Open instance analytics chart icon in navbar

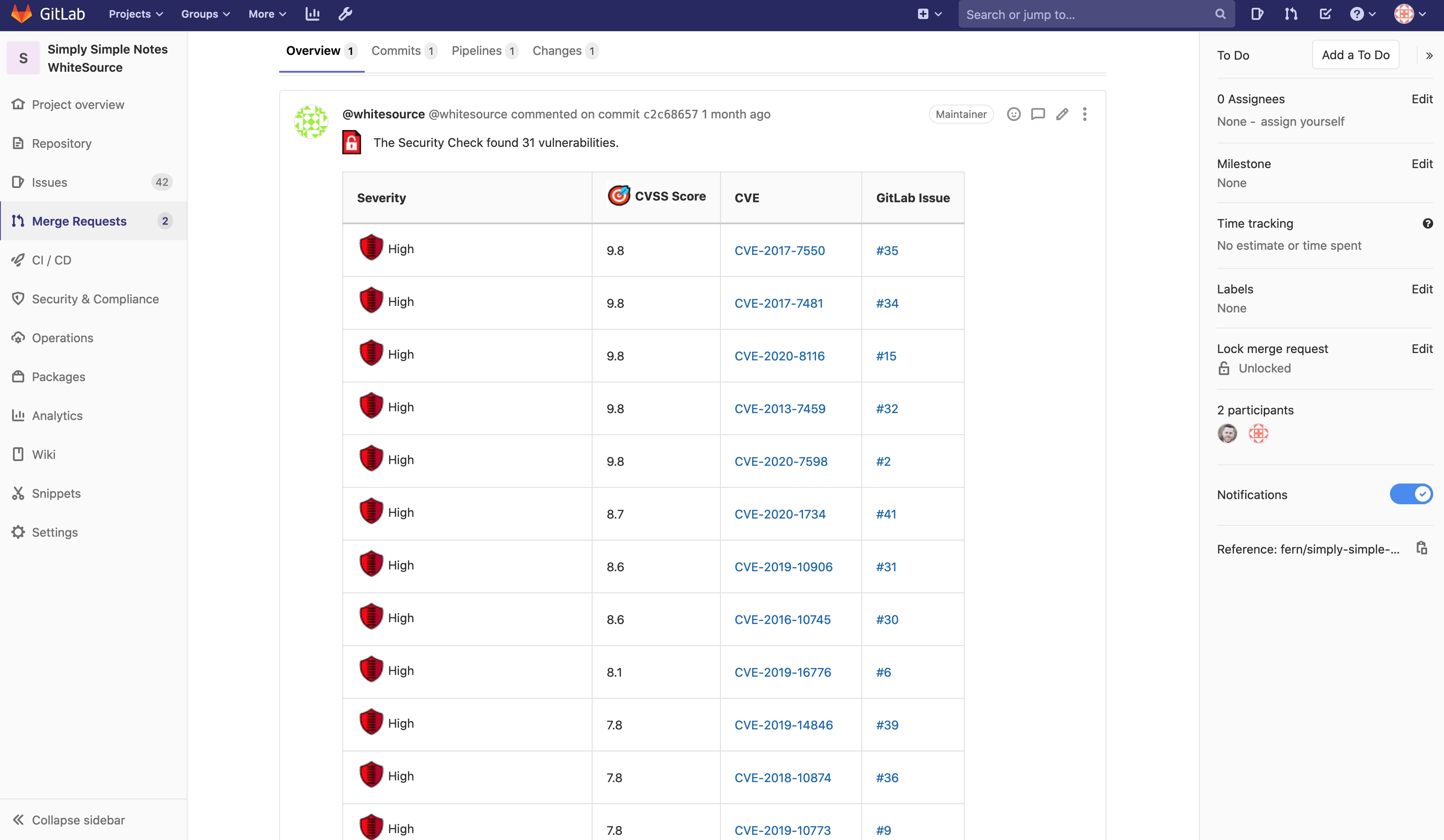click(312, 14)
